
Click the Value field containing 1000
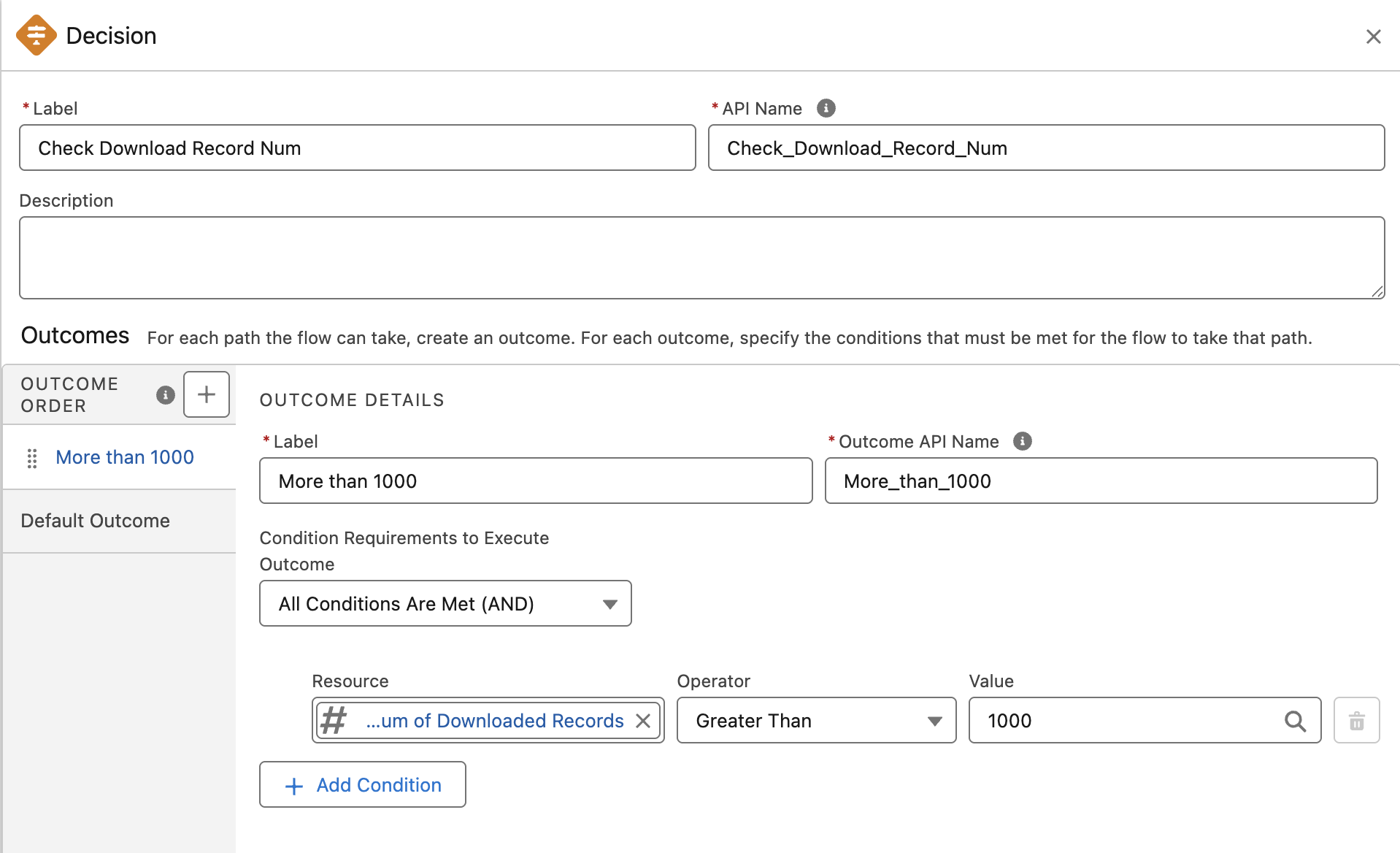point(1124,721)
